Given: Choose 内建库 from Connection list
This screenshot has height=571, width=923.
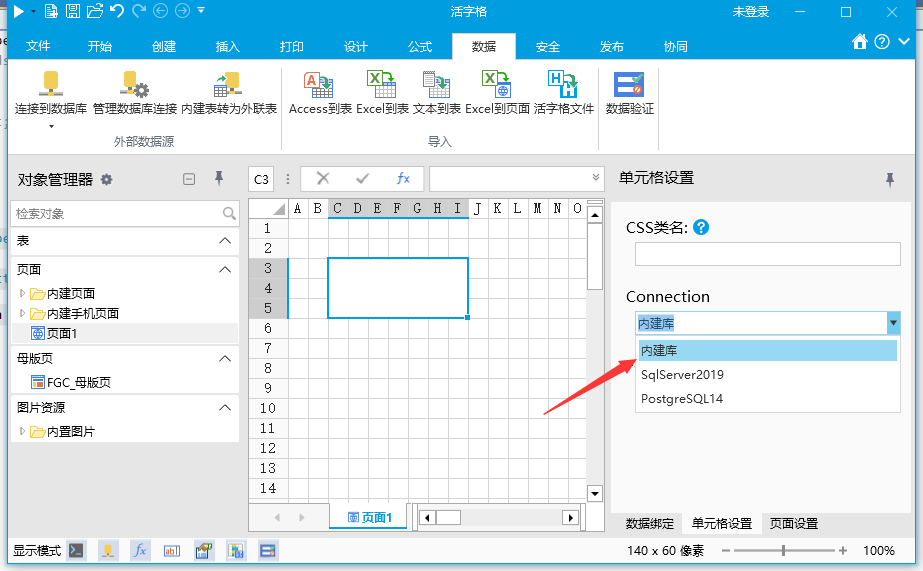Looking at the screenshot, I should (x=768, y=350).
